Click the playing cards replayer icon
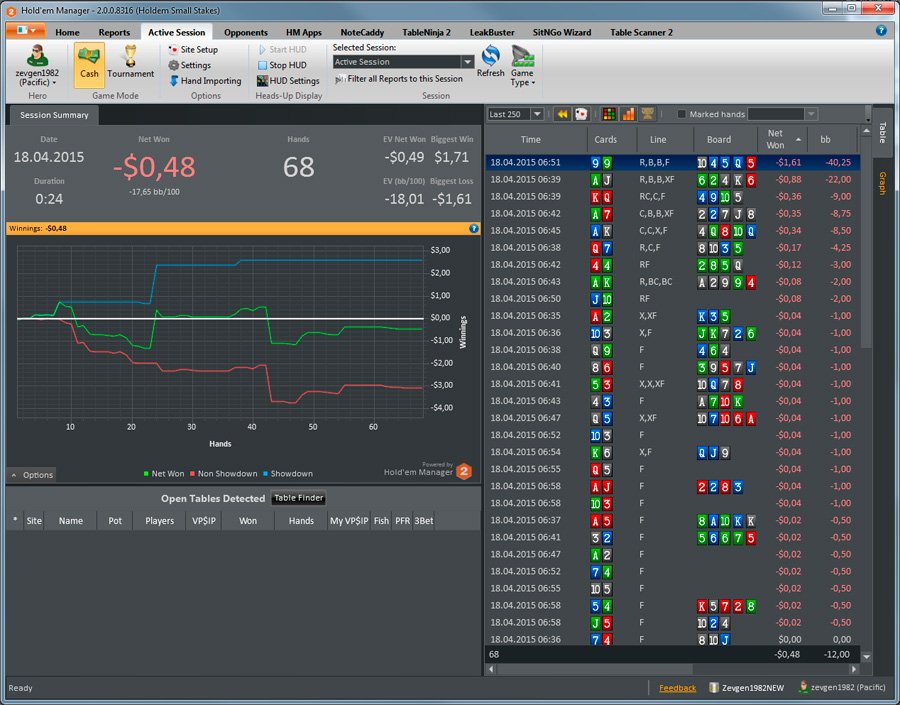 (581, 114)
